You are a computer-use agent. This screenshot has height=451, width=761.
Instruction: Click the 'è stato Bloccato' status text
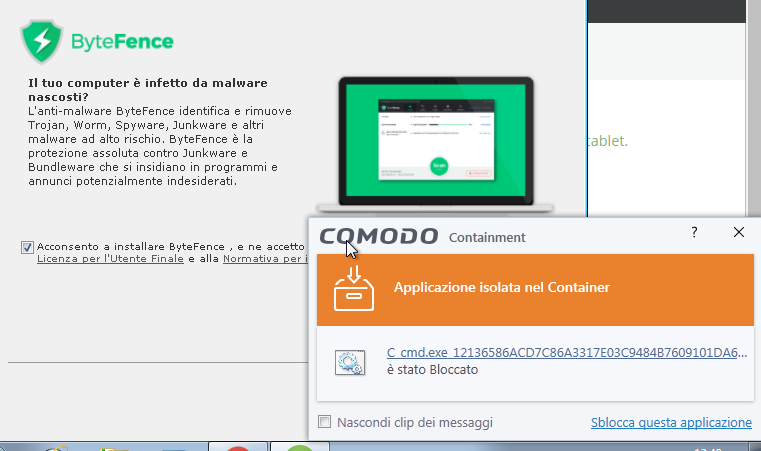432,370
